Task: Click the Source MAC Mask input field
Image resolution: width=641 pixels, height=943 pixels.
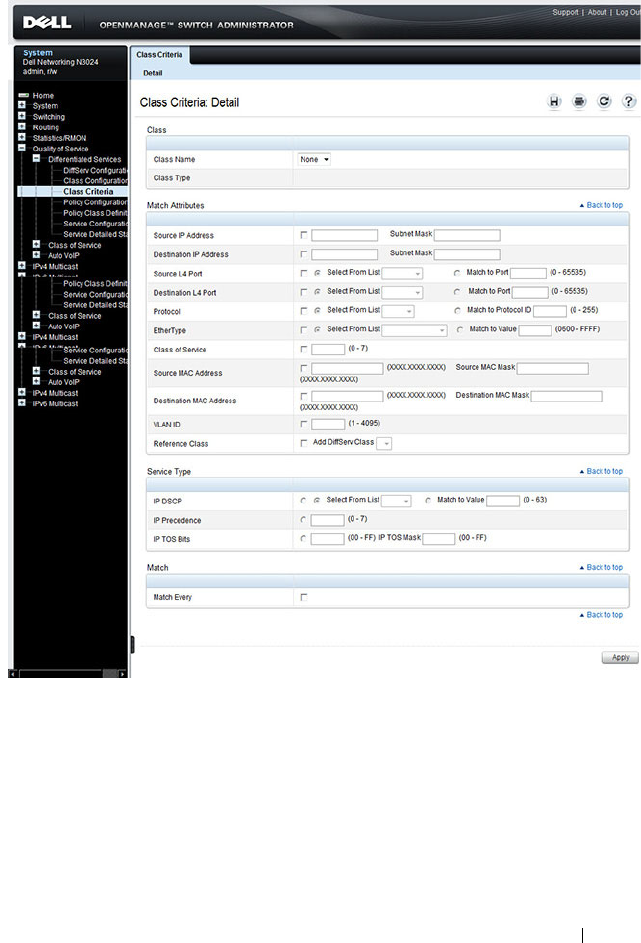Action: tap(553, 369)
